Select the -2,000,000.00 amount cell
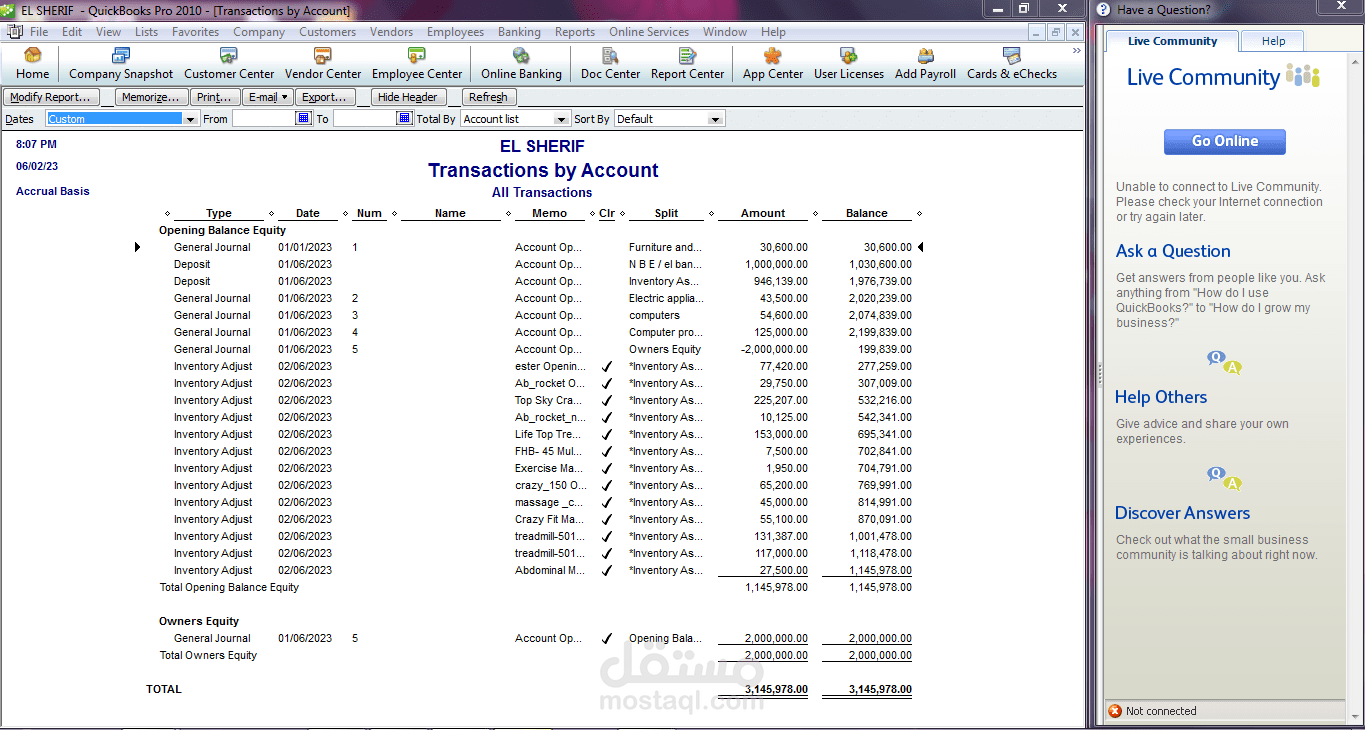Screen dimensions: 1365x730 [774, 349]
